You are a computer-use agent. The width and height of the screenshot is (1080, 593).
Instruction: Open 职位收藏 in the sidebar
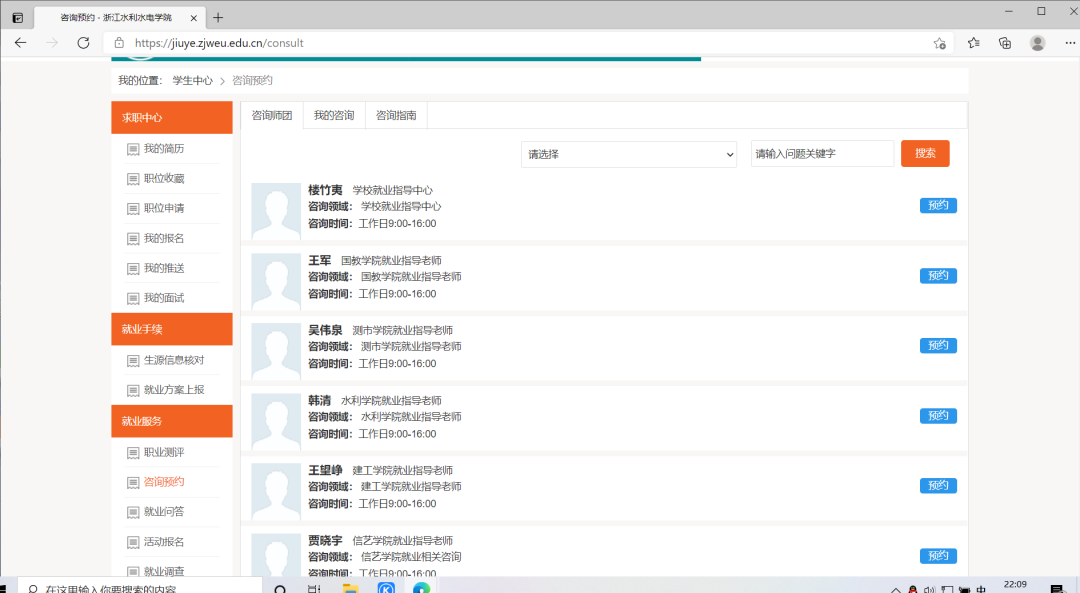pos(164,178)
